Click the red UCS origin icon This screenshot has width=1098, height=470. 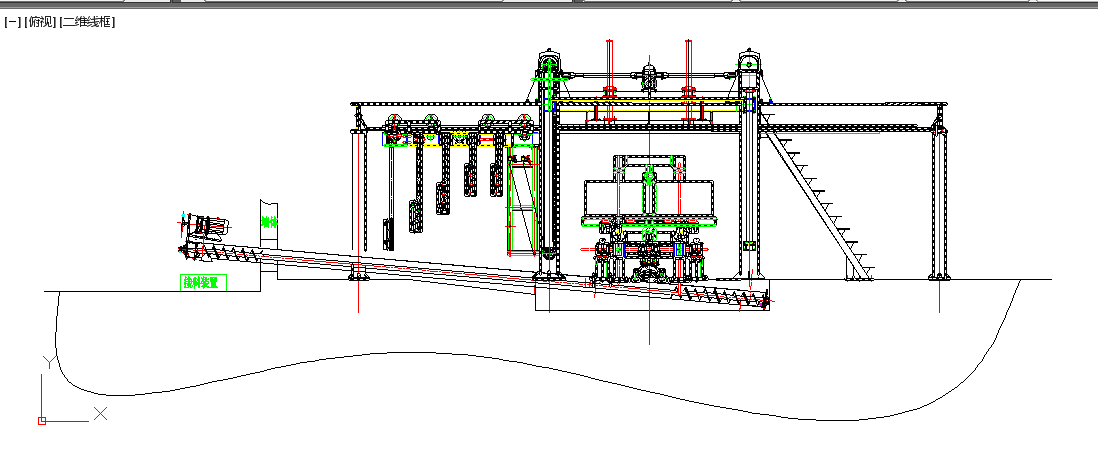coord(42,420)
